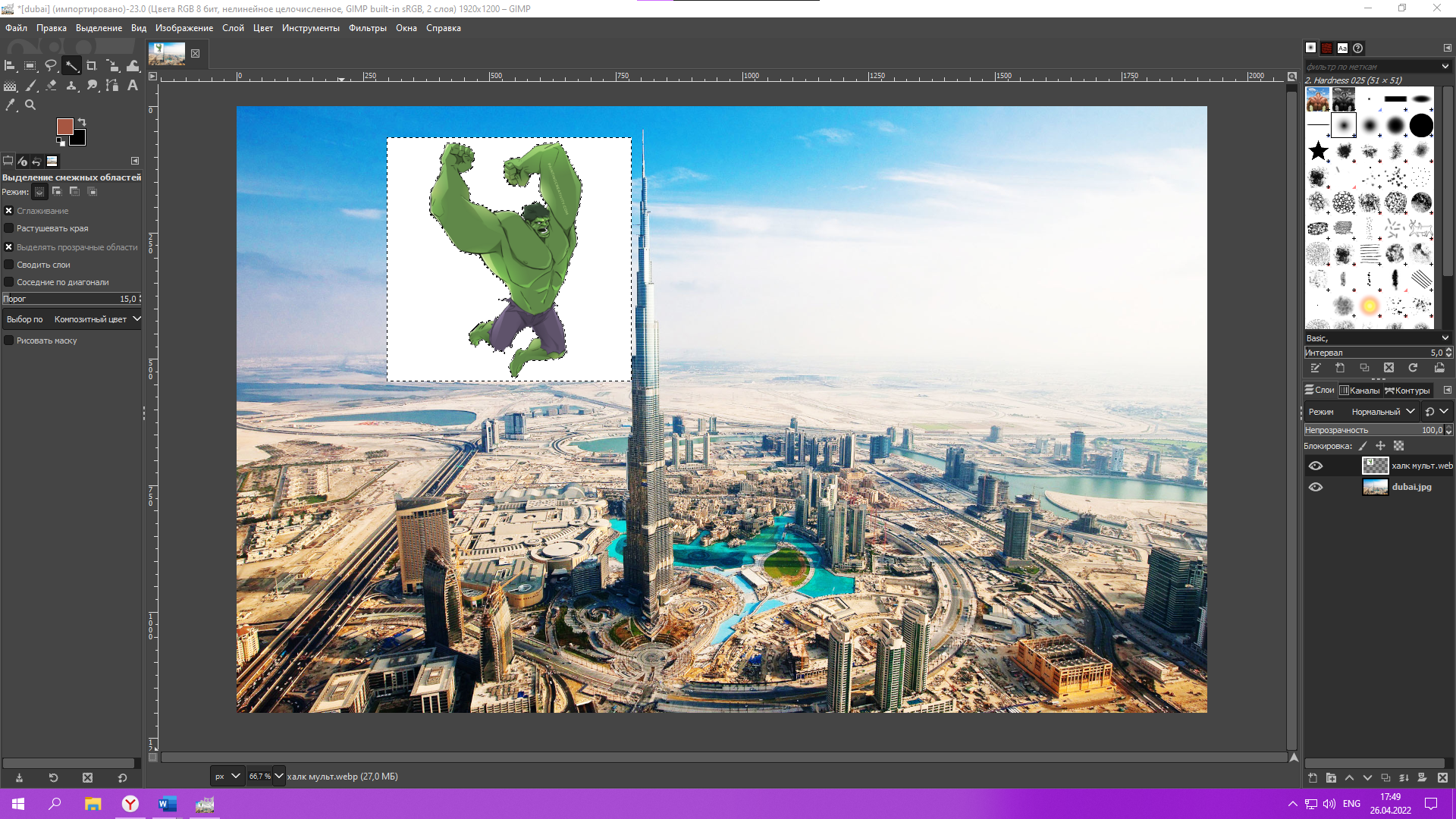
Task: Switch to the Каналы tab
Action: (1359, 391)
